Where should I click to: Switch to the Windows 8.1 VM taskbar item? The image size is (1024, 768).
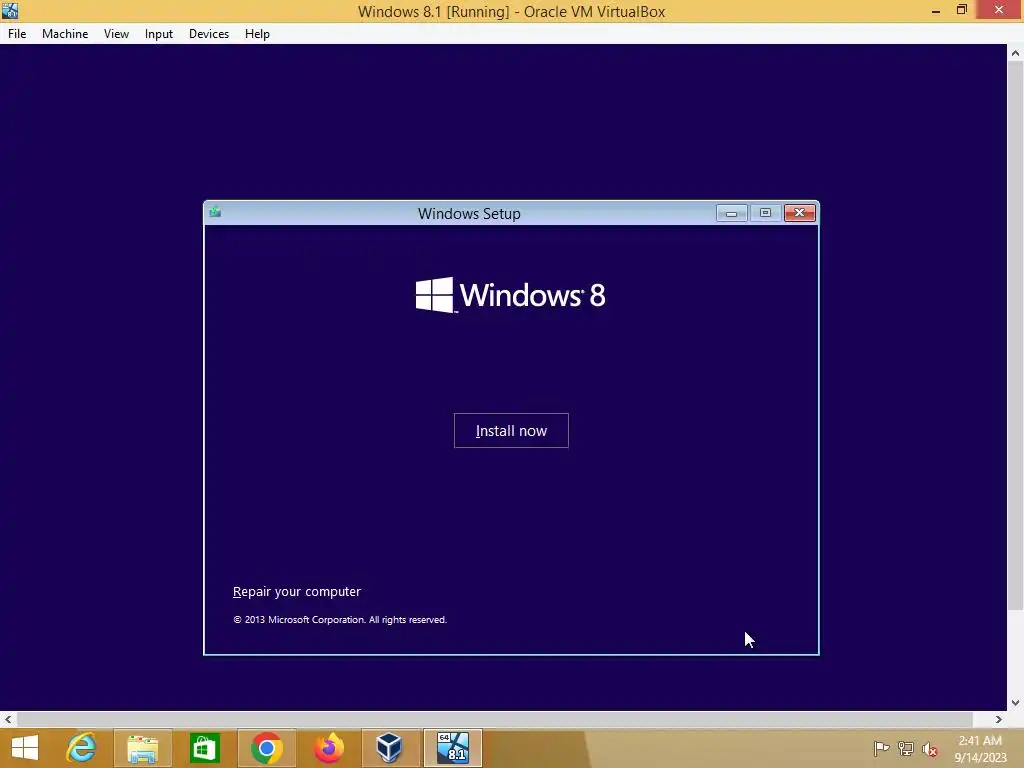pyautogui.click(x=453, y=748)
